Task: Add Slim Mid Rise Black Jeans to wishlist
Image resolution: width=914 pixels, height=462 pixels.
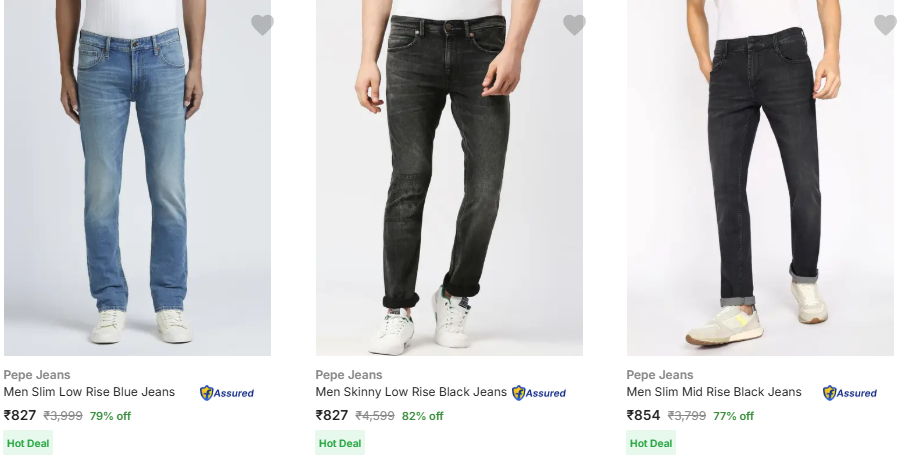Action: pos(885,25)
